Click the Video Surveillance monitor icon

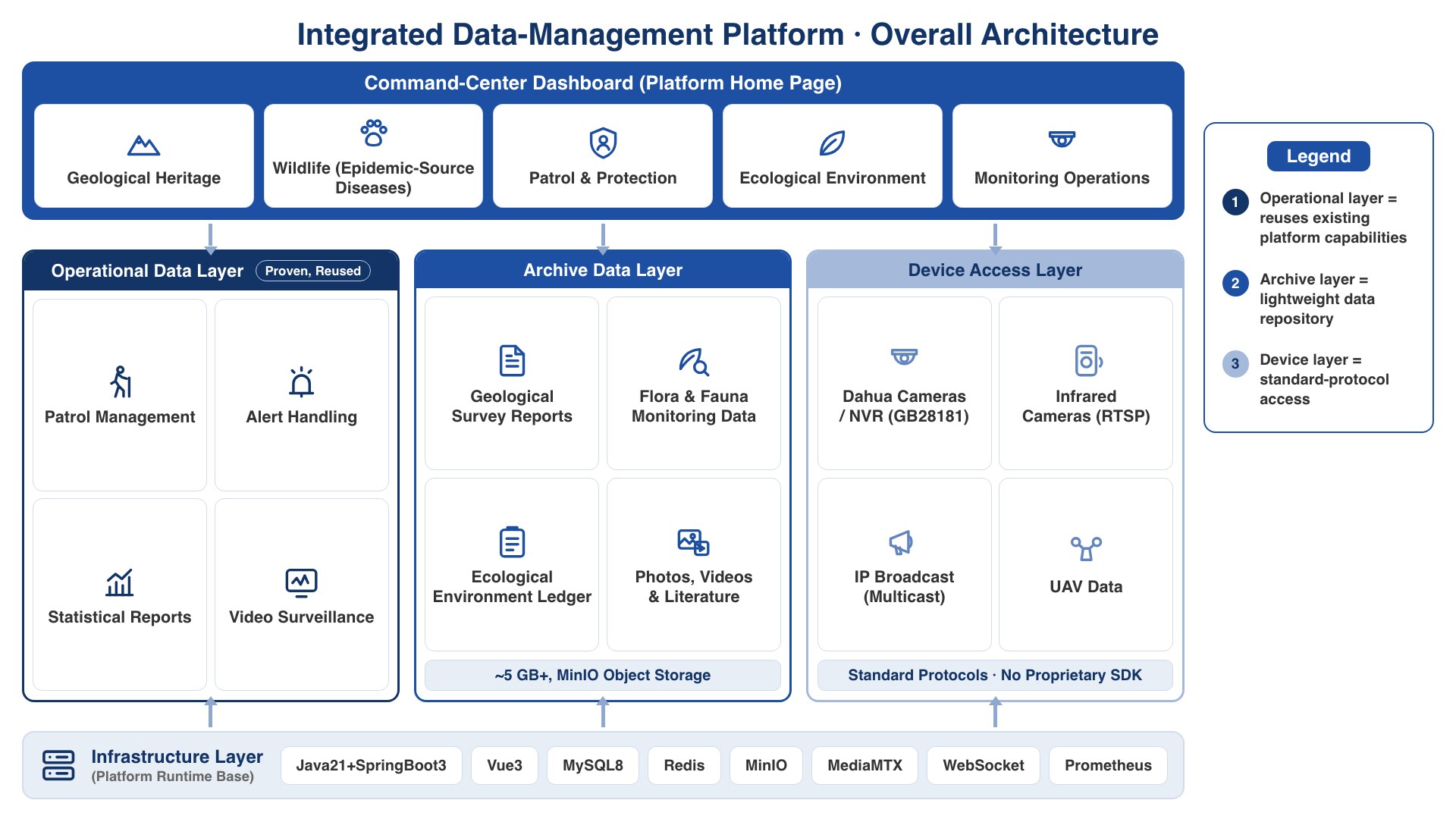click(x=301, y=582)
